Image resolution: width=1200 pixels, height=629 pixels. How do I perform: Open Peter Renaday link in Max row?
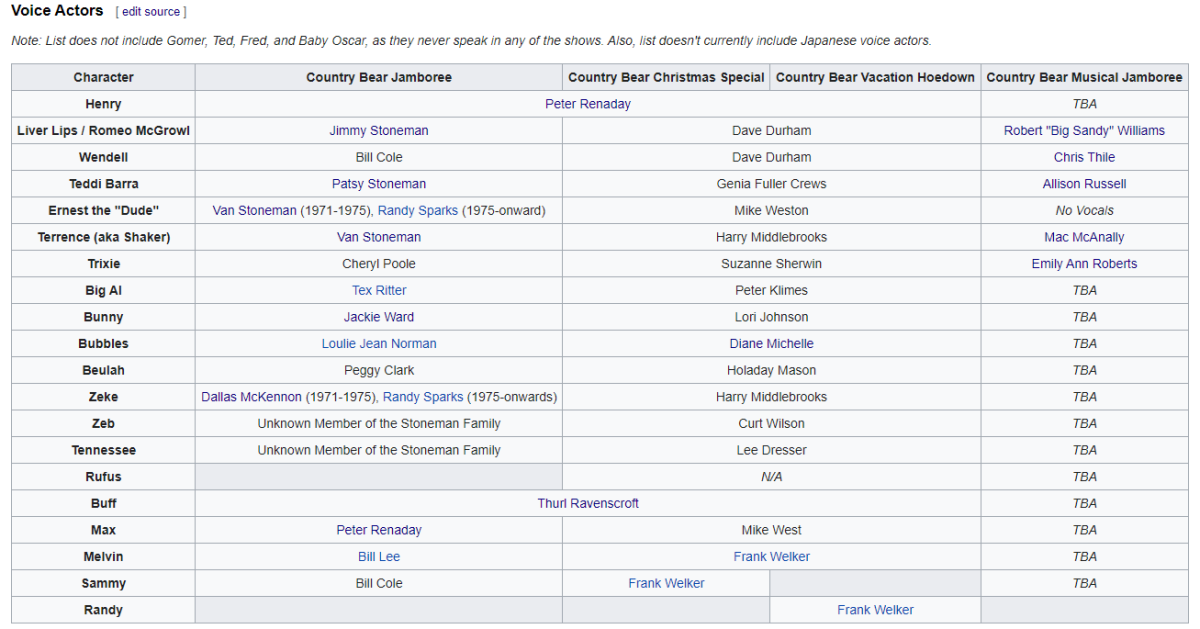(379, 530)
